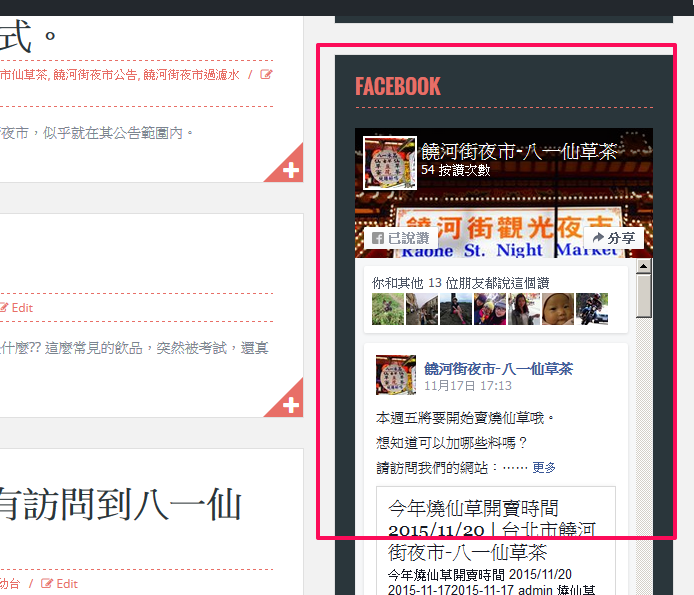The height and width of the screenshot is (595, 694).
Task: Click the post timestamp 11月17日 17:13
Action: tap(467, 385)
